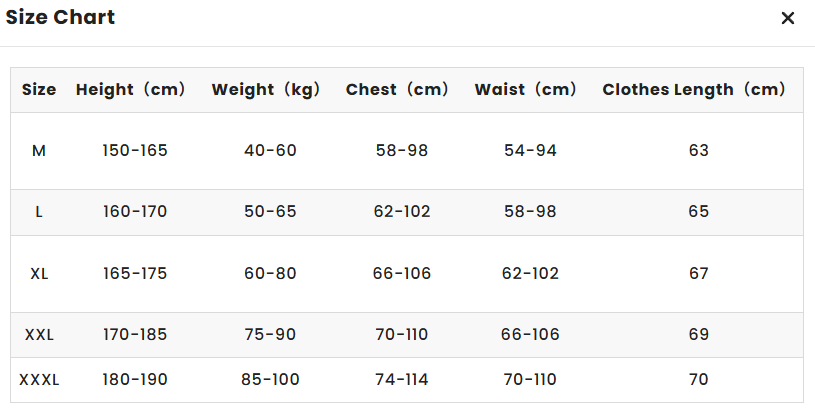Click the Waist (cm) column header
Viewport: 815px width, 419px height.
point(525,89)
